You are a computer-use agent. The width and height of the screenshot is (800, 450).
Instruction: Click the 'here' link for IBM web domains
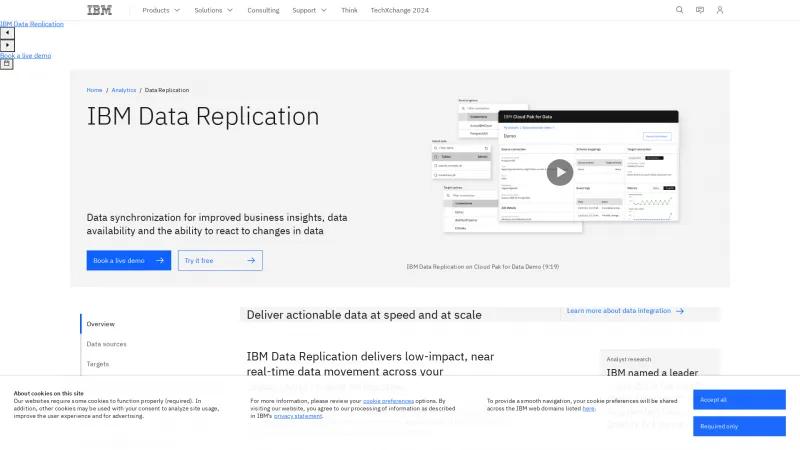tap(588, 409)
